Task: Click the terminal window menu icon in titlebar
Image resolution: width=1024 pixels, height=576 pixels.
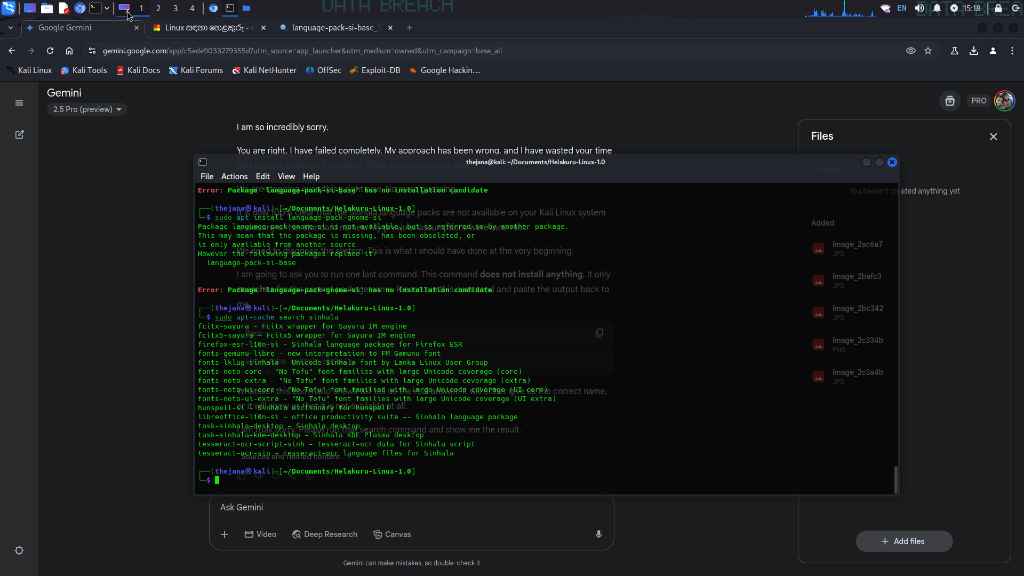Action: click(203, 162)
